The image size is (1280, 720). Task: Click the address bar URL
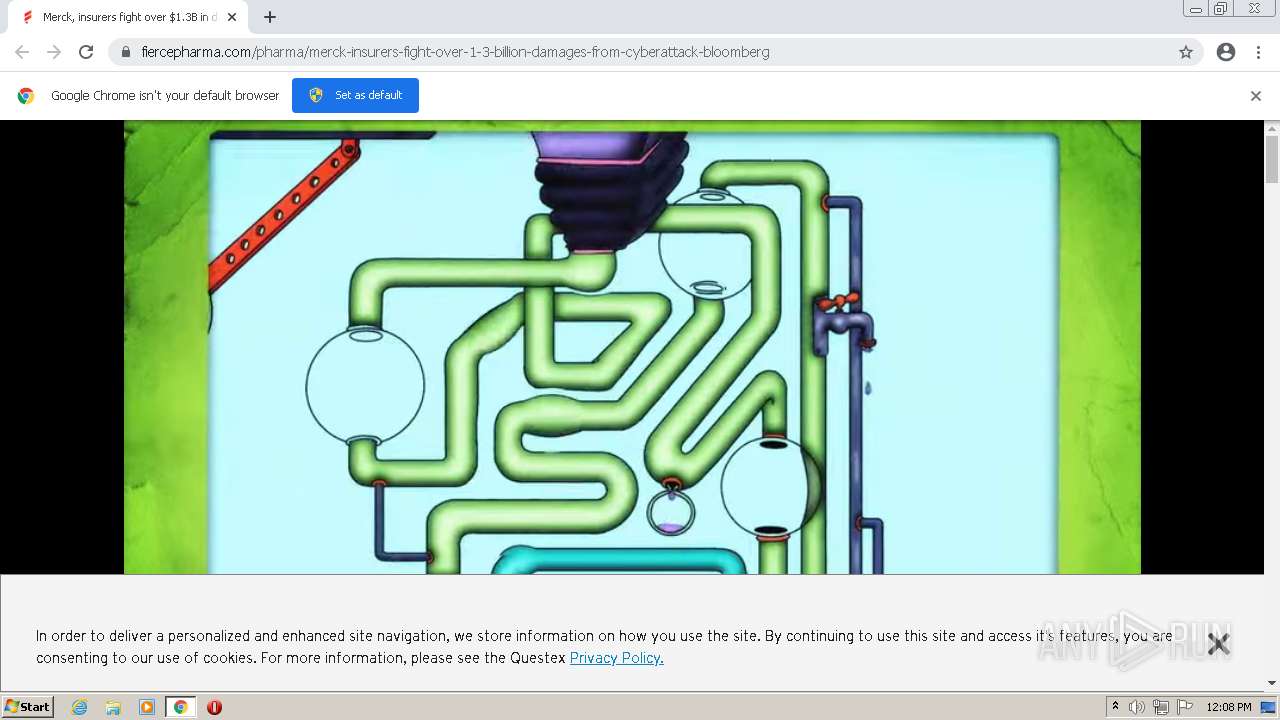point(455,52)
